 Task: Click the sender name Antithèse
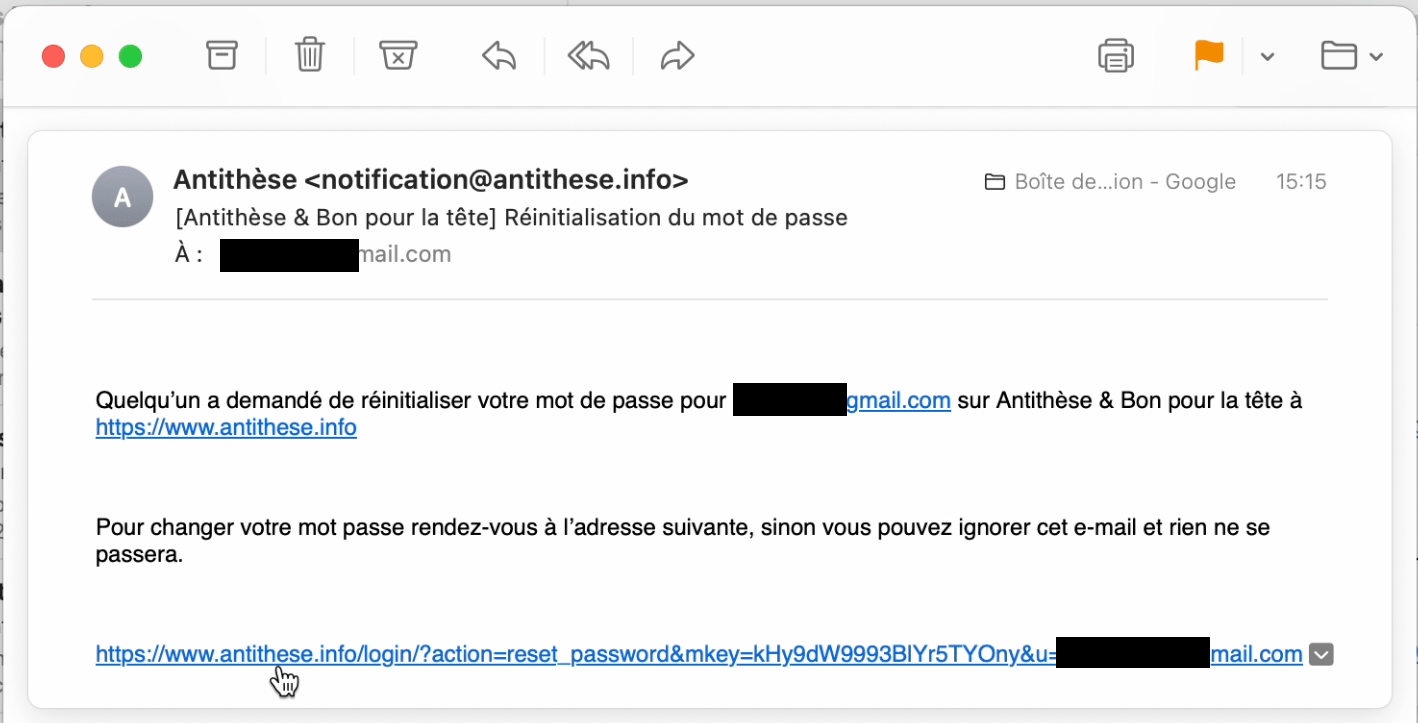(x=235, y=180)
